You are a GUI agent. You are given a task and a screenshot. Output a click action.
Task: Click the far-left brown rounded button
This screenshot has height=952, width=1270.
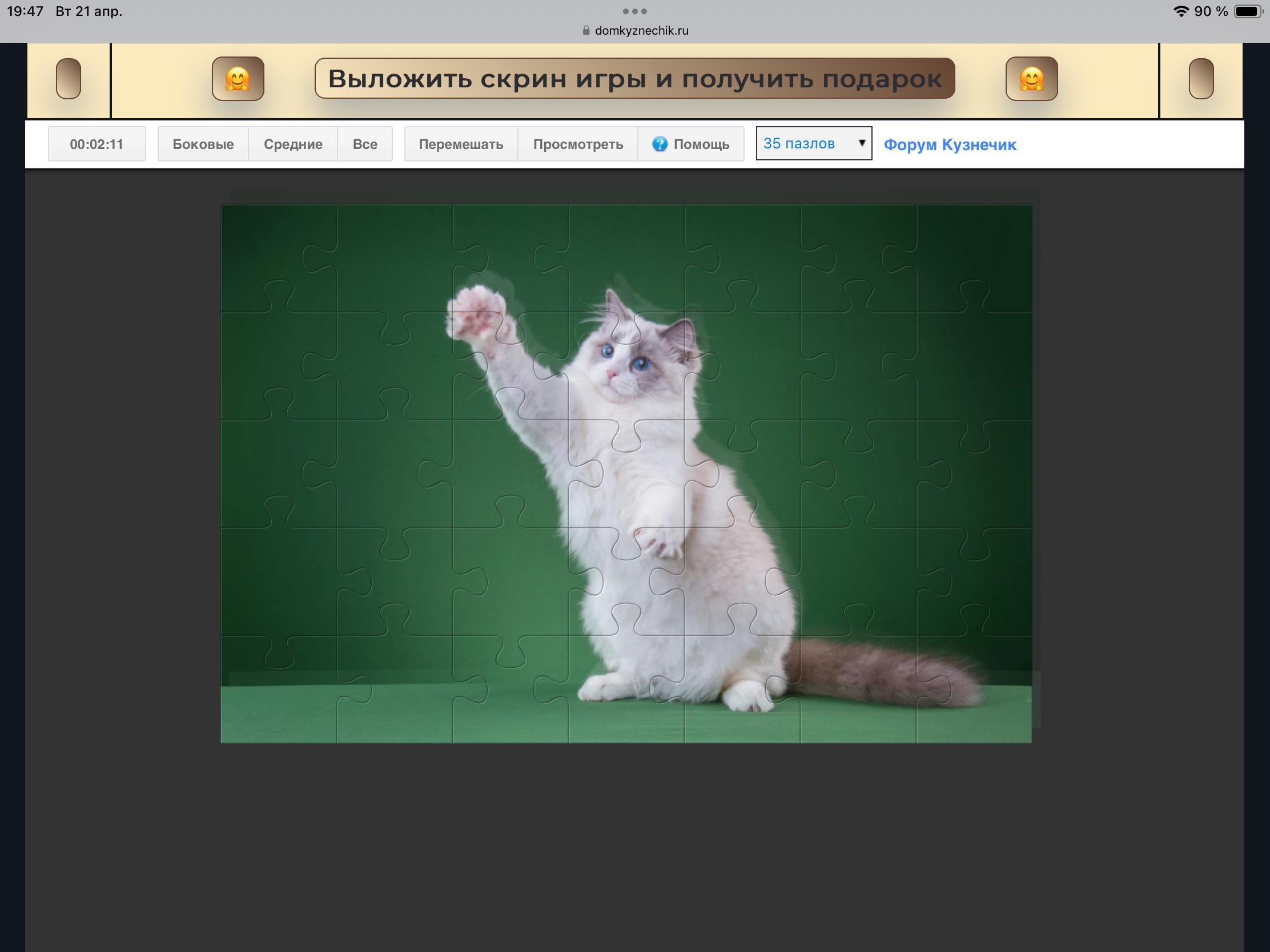coord(69,79)
